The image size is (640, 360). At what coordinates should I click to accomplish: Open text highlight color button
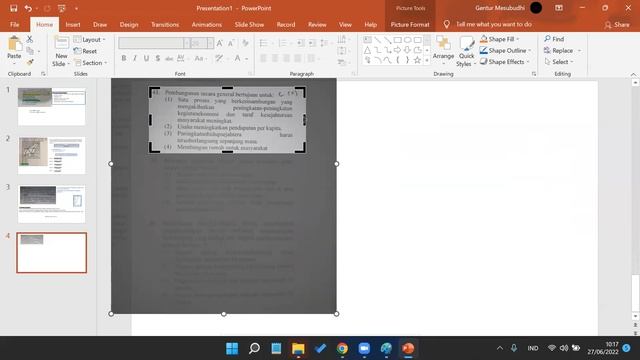pos(220,58)
